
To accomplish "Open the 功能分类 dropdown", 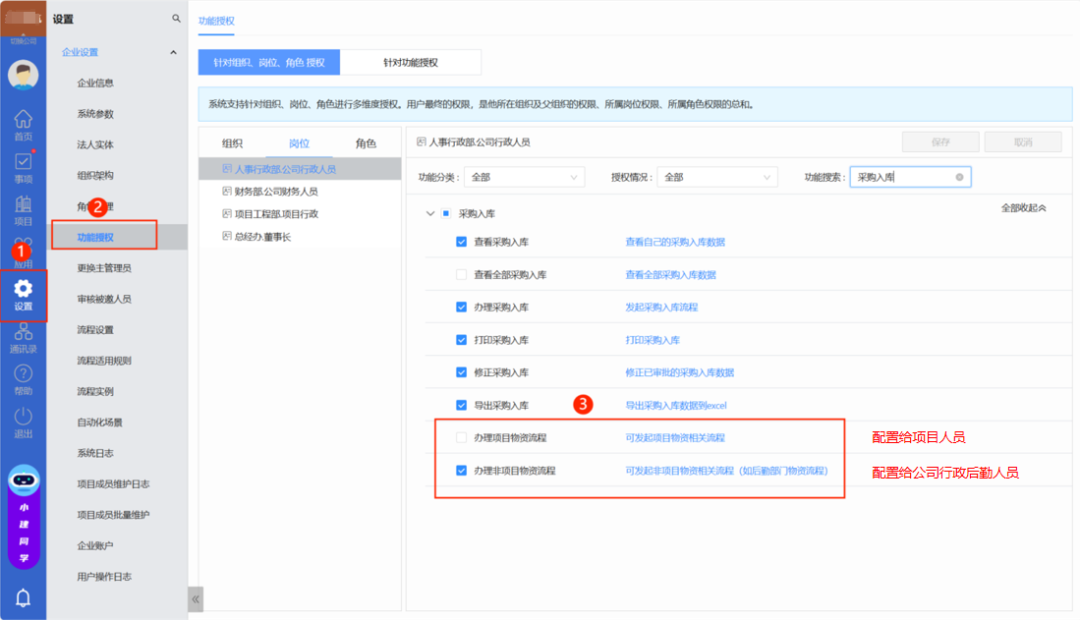I will (x=524, y=177).
